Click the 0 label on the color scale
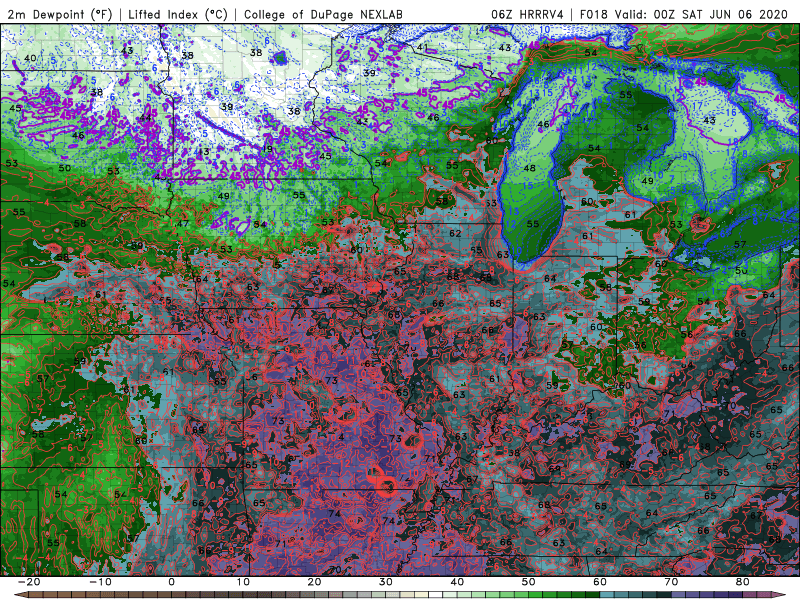 tap(171, 582)
